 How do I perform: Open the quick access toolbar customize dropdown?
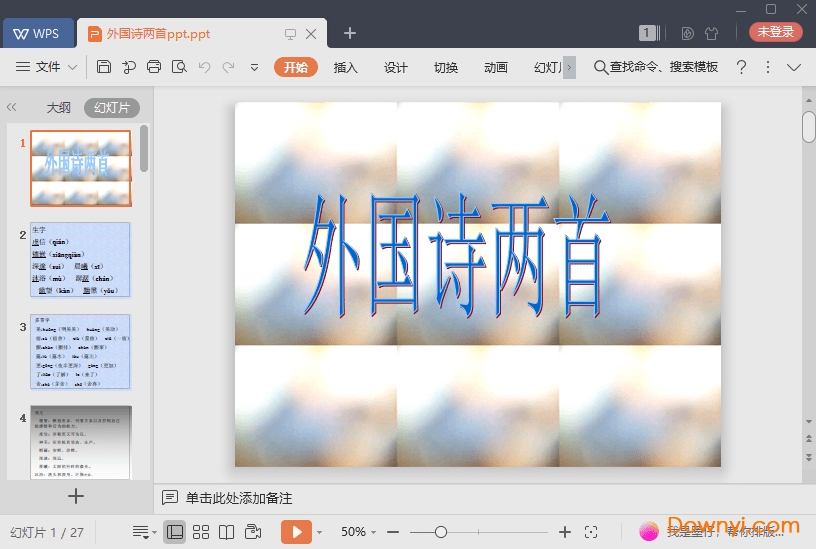tap(254, 67)
